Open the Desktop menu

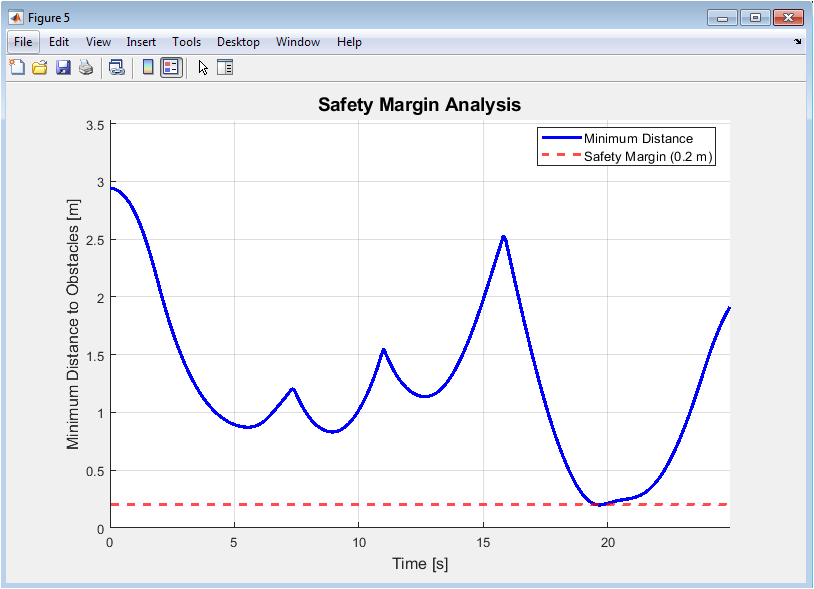point(238,42)
